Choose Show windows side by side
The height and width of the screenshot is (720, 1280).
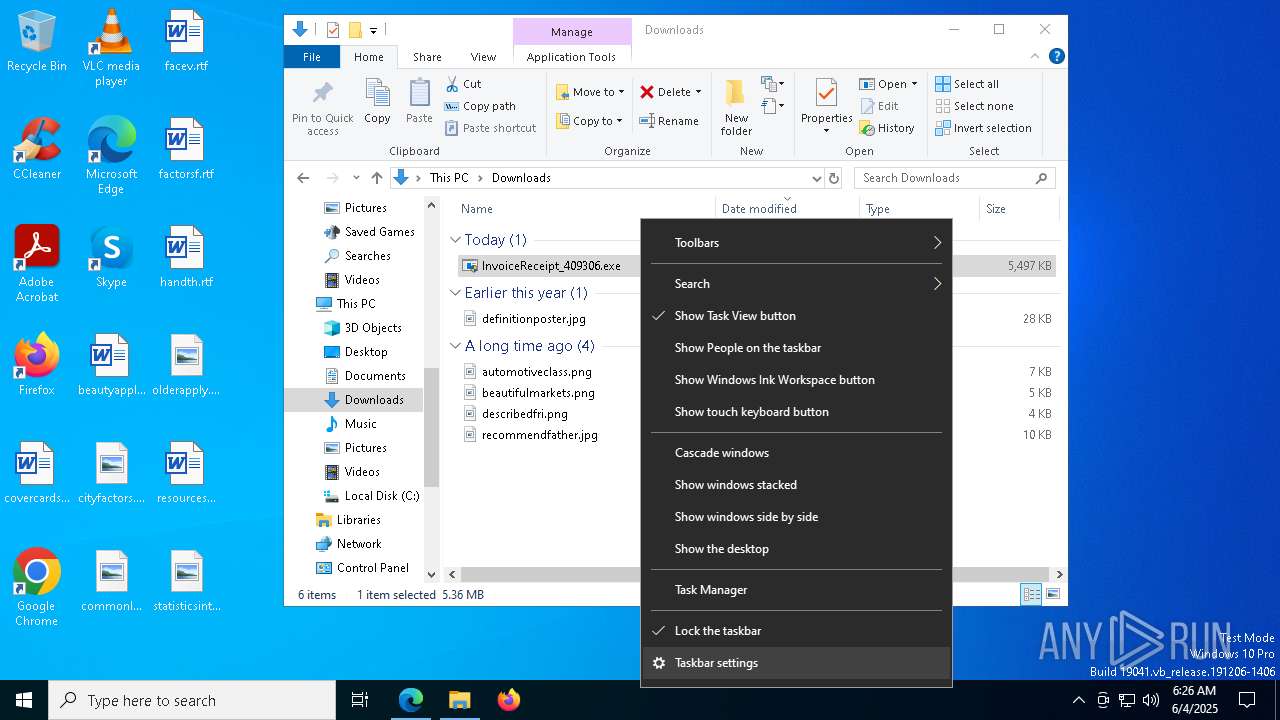pos(796,517)
